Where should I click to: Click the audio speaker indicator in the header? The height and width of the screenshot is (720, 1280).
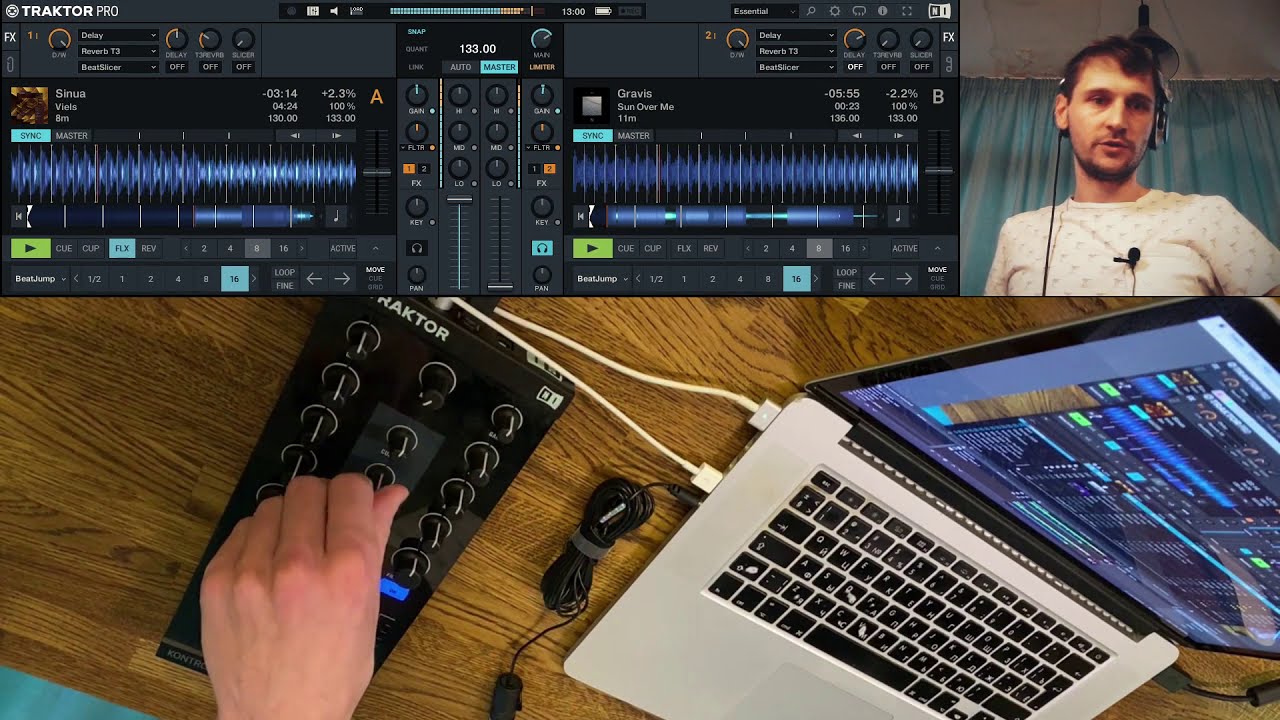click(334, 11)
